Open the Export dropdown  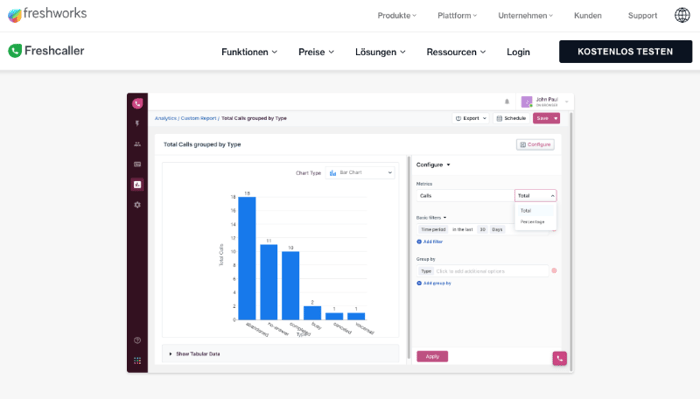tap(471, 118)
